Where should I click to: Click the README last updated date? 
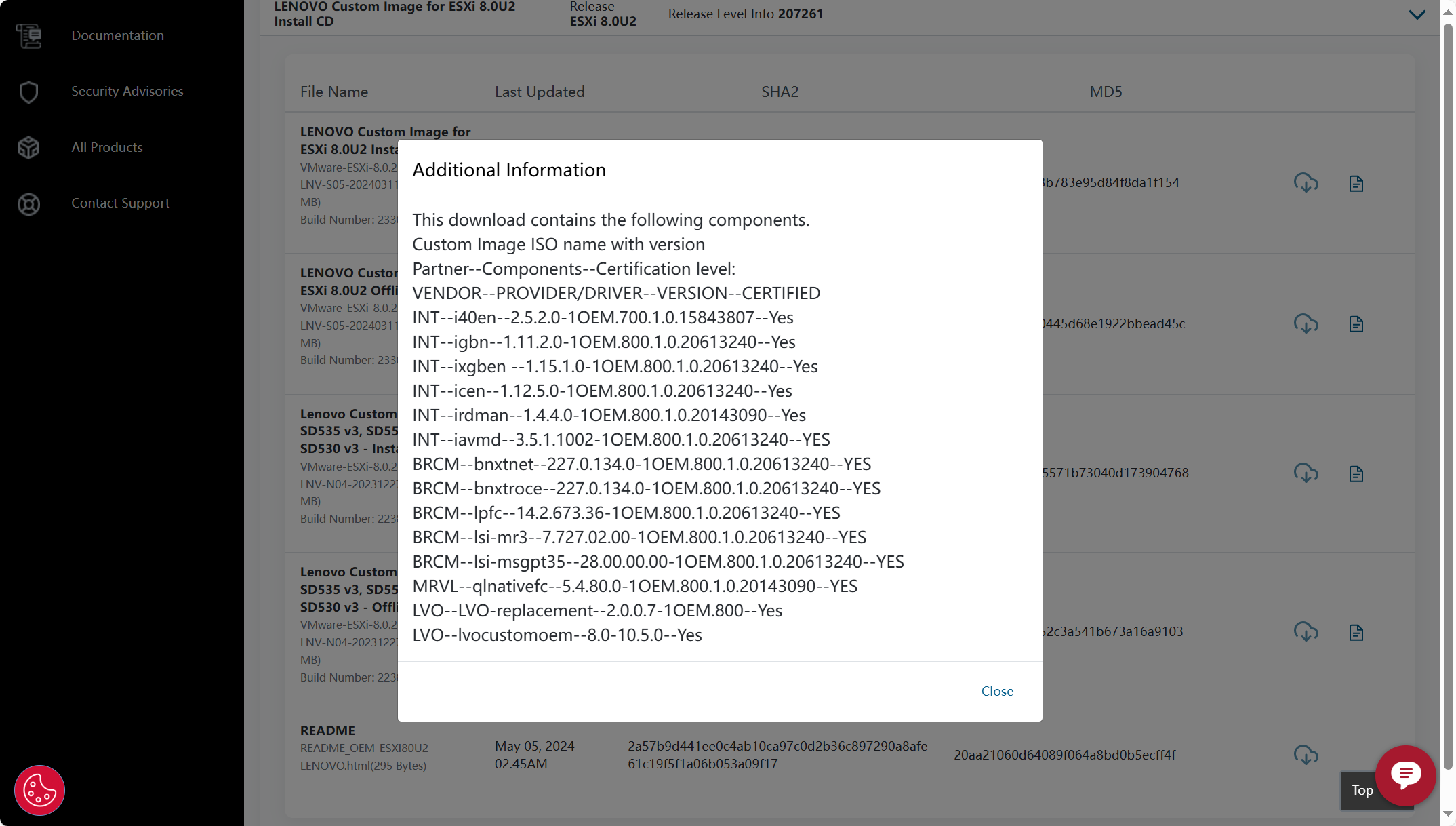534,755
